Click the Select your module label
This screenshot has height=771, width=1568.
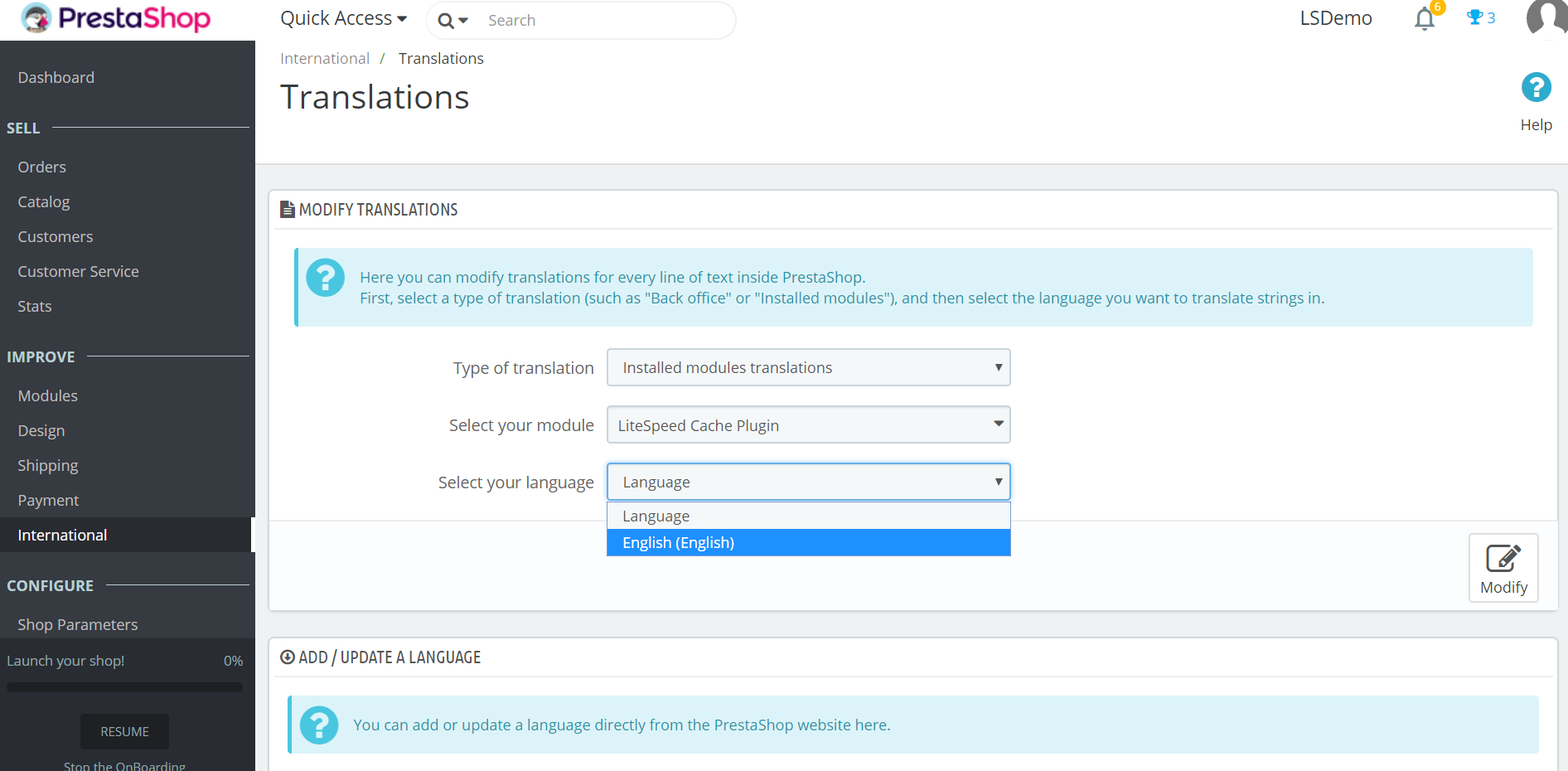521,425
